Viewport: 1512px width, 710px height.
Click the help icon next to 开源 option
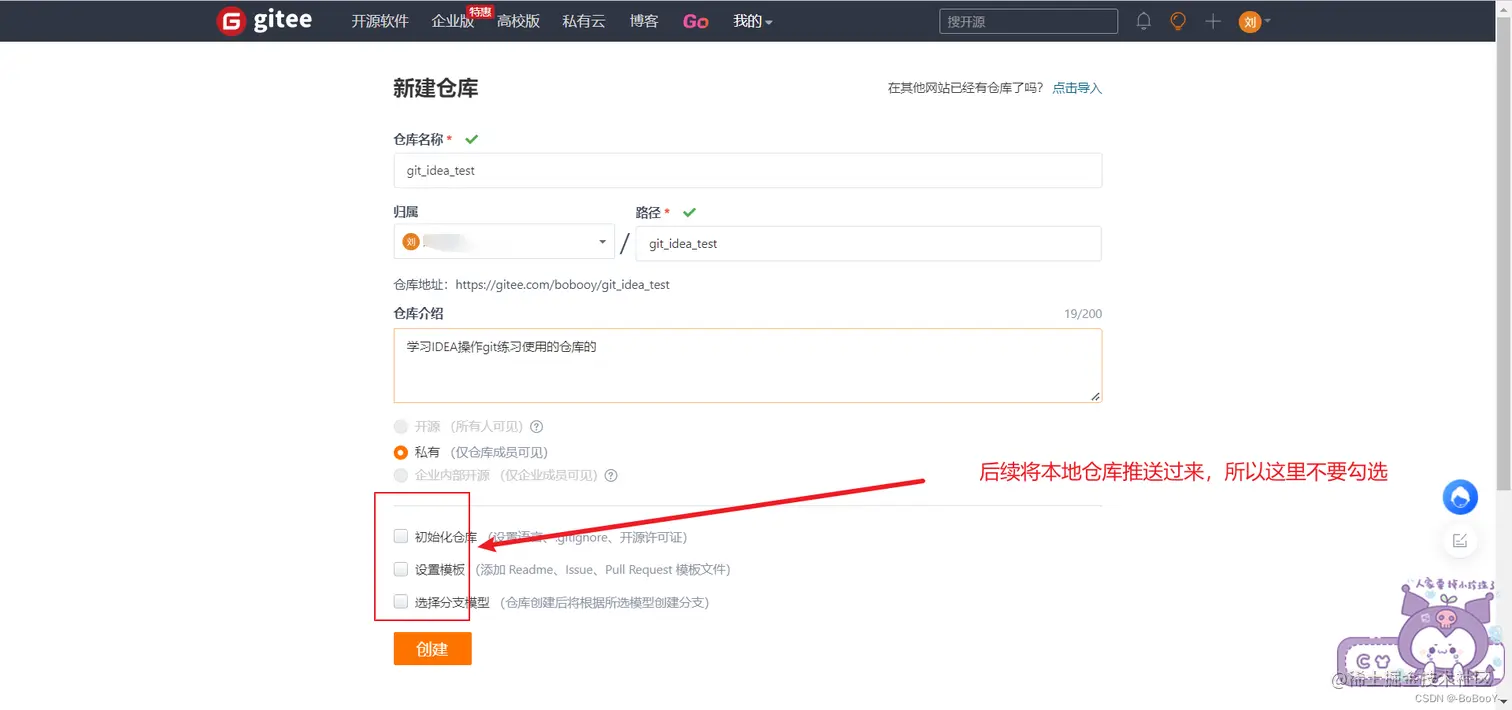coord(537,426)
